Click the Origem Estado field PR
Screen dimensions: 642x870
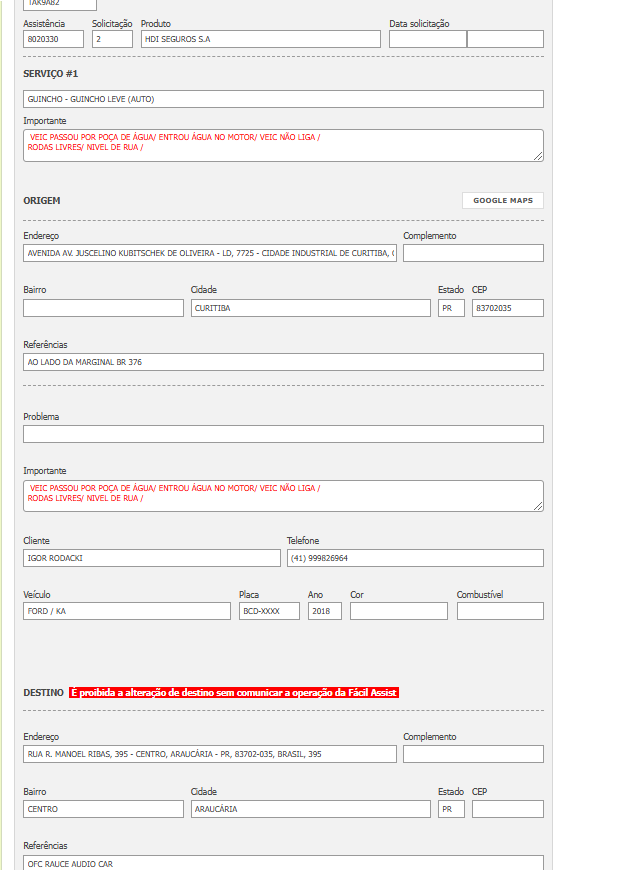451,308
